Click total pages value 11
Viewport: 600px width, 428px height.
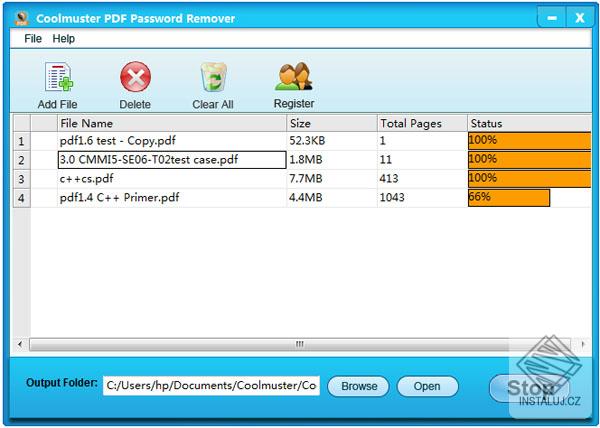pyautogui.click(x=422, y=159)
